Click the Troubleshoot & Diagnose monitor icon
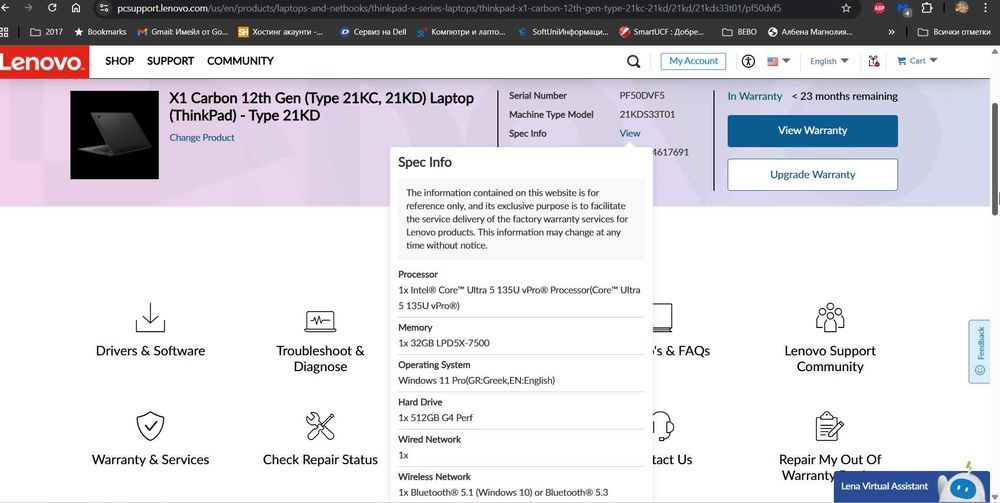1000x503 pixels. 320,321
